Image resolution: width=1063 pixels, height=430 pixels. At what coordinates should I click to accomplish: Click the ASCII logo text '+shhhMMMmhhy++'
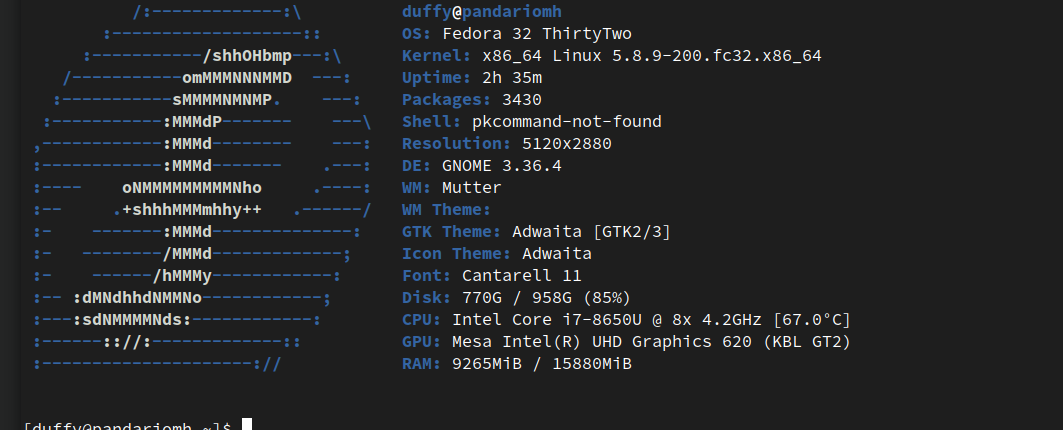click(x=192, y=210)
